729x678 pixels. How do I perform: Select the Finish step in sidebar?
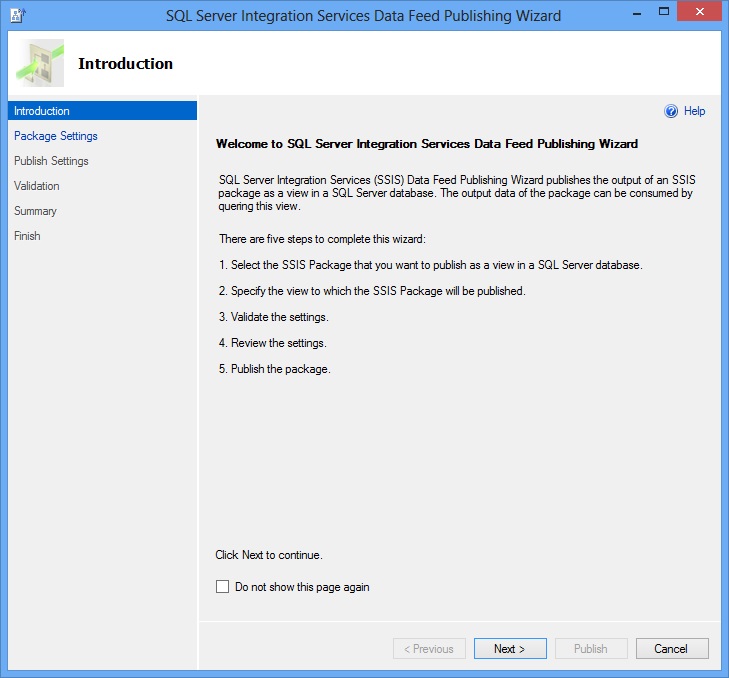[x=27, y=236]
